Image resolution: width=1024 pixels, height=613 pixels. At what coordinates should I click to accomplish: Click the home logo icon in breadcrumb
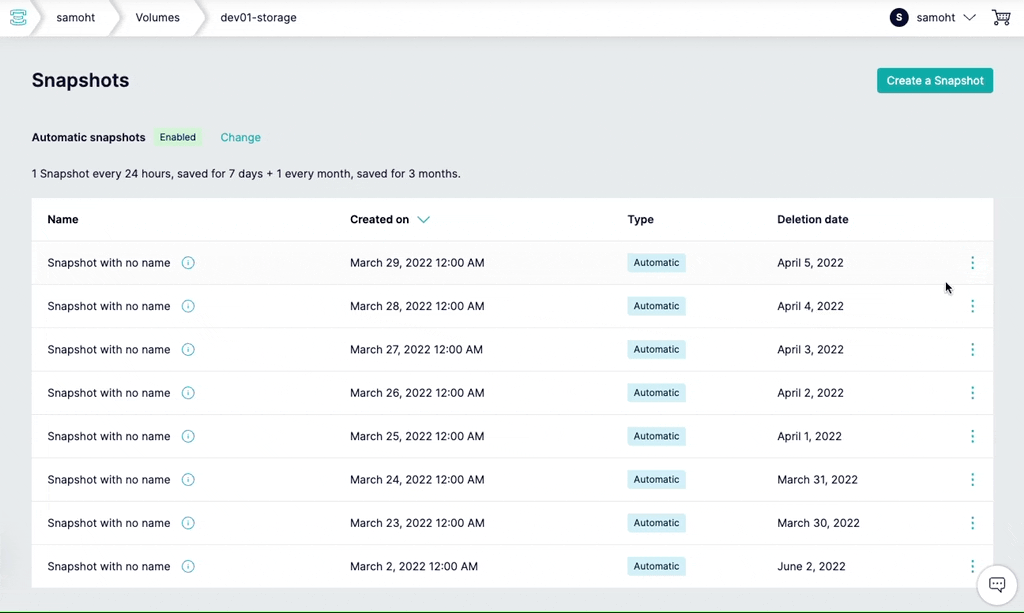[17, 18]
